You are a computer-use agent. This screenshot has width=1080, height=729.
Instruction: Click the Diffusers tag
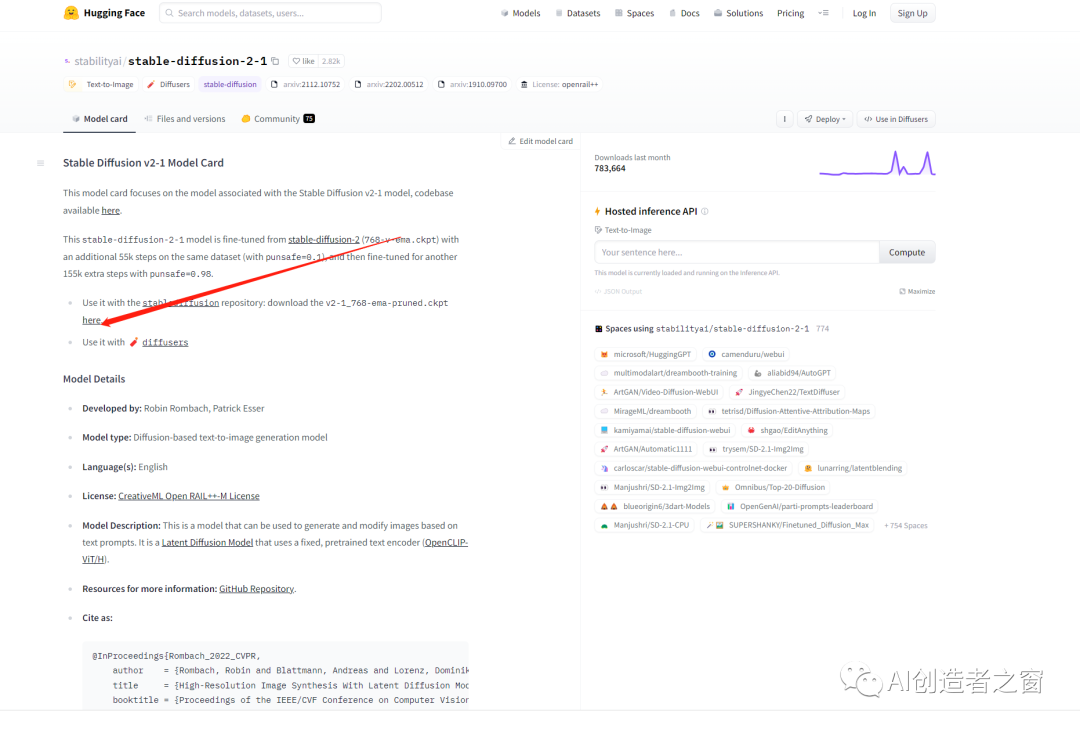tap(168, 85)
